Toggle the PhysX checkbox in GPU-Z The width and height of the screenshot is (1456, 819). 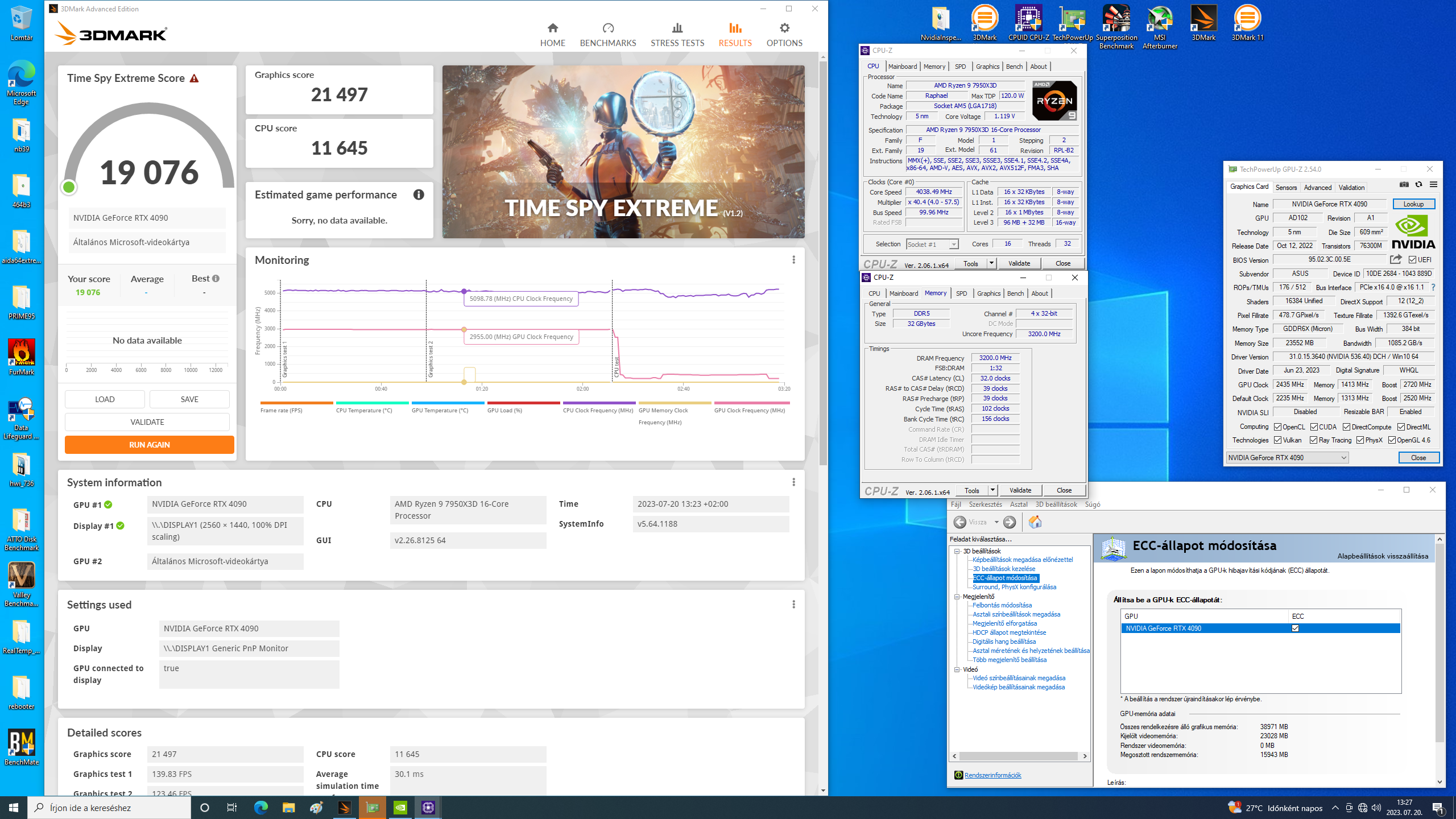point(1360,440)
